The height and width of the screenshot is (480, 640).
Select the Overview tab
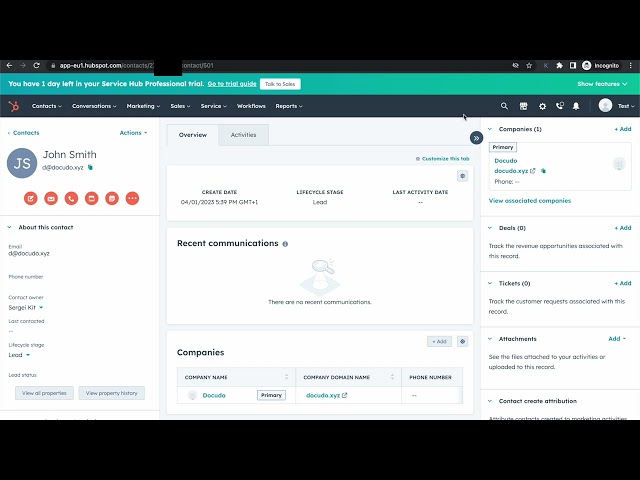point(193,135)
